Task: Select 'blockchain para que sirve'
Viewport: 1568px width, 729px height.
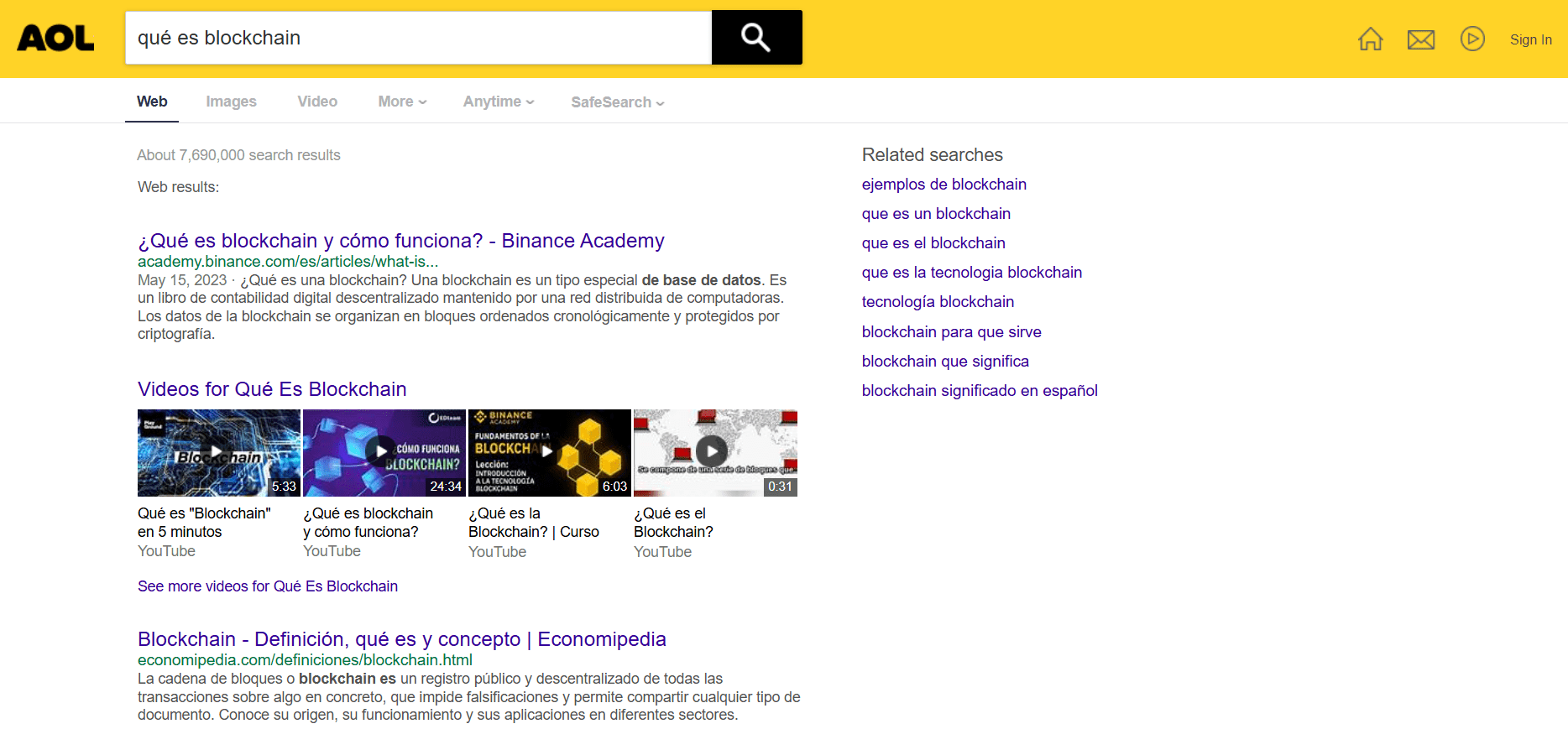Action: (952, 332)
